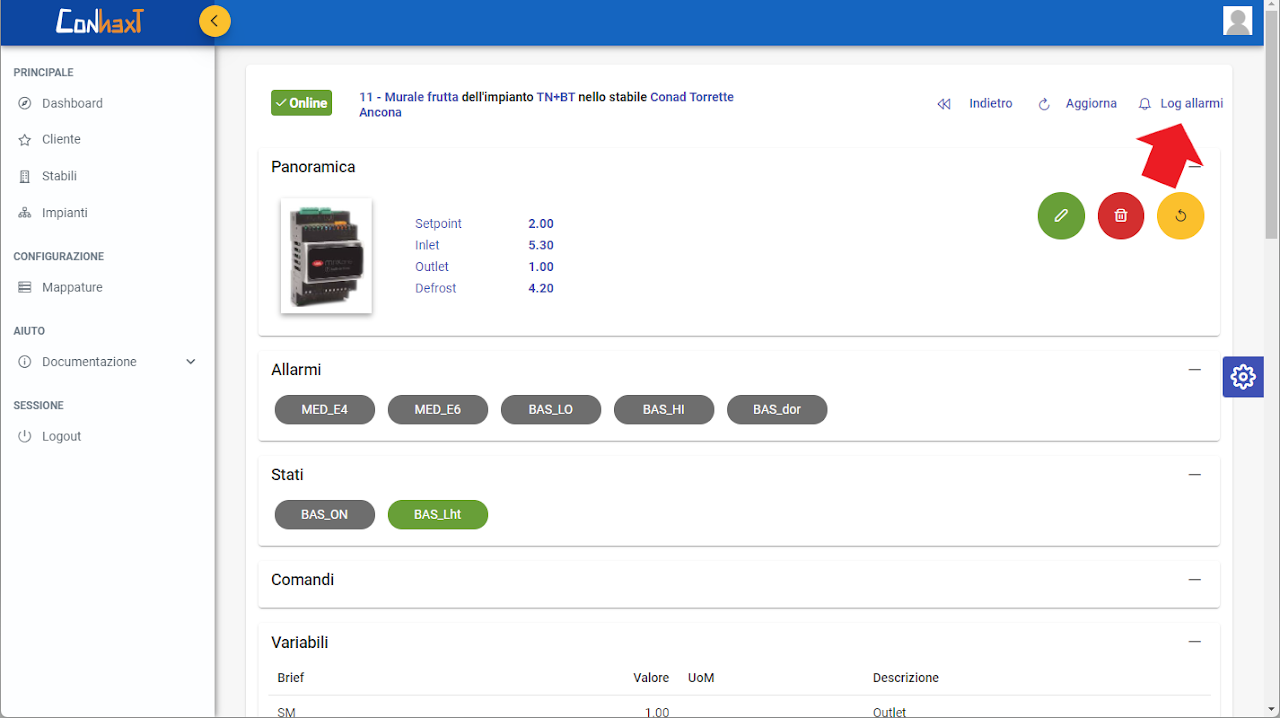Open the blue settings gear panel

pos(1243,377)
